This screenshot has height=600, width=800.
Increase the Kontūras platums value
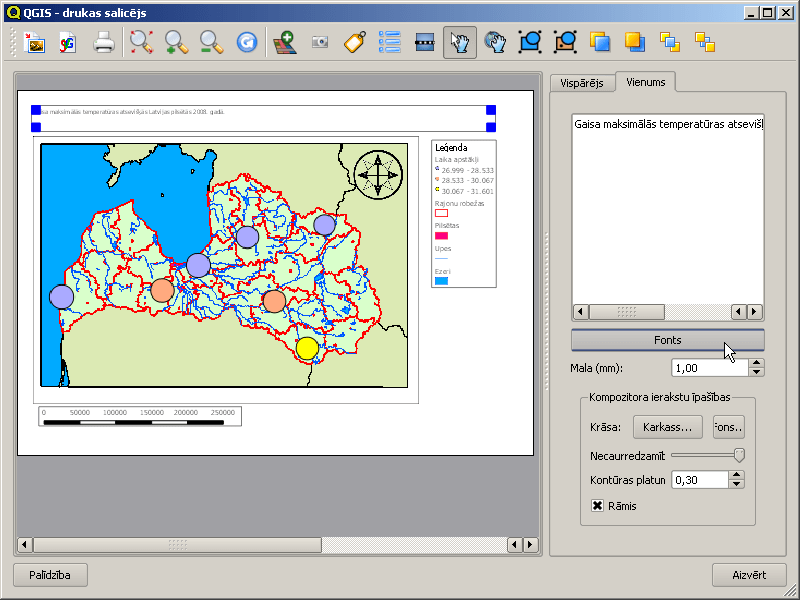pos(736,475)
